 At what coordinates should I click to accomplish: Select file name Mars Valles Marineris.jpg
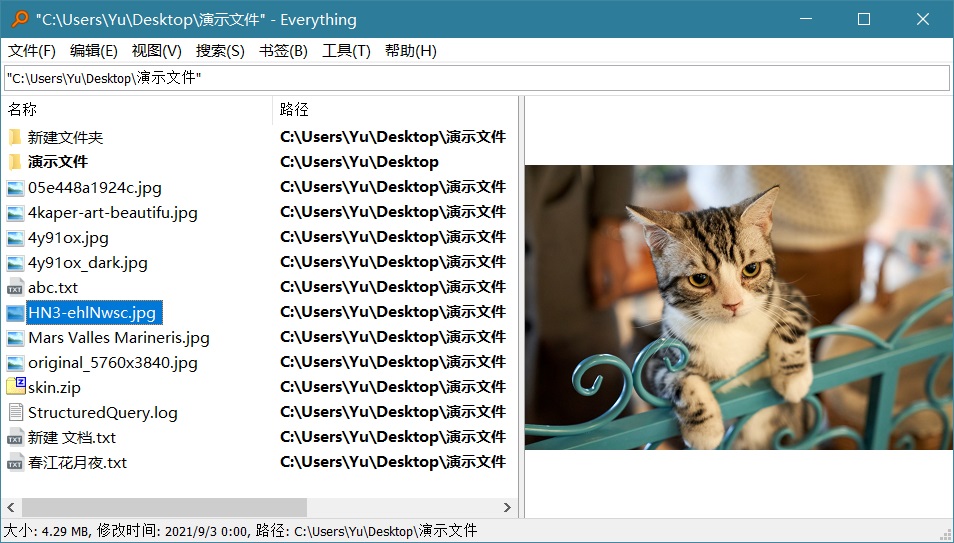[119, 338]
